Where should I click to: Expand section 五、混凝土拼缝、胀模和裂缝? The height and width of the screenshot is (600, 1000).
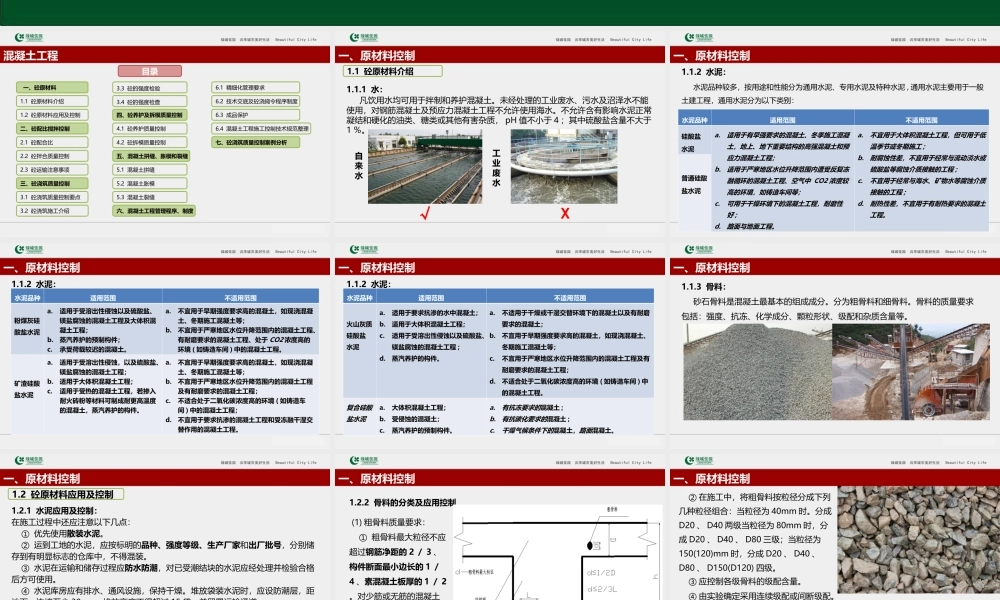[x=152, y=156]
